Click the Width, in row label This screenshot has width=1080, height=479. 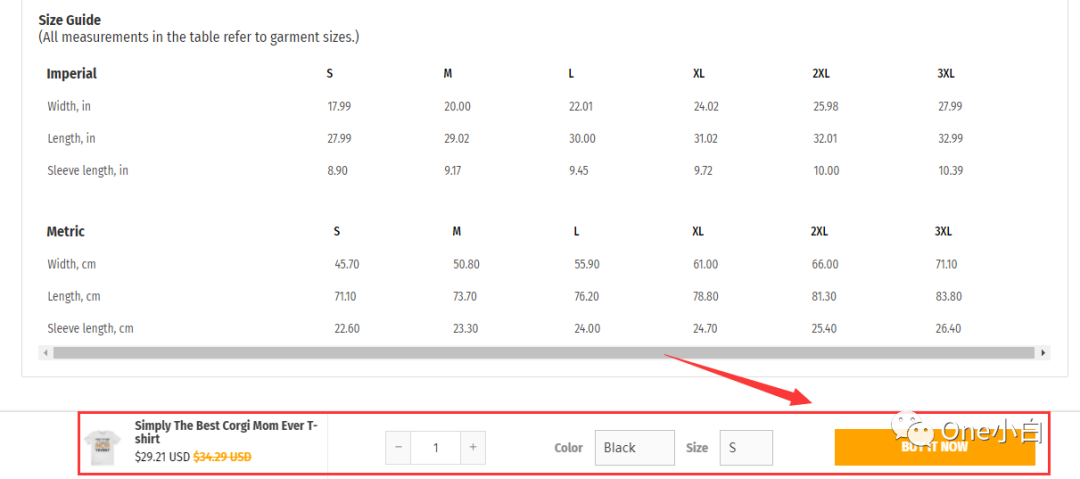69,107
